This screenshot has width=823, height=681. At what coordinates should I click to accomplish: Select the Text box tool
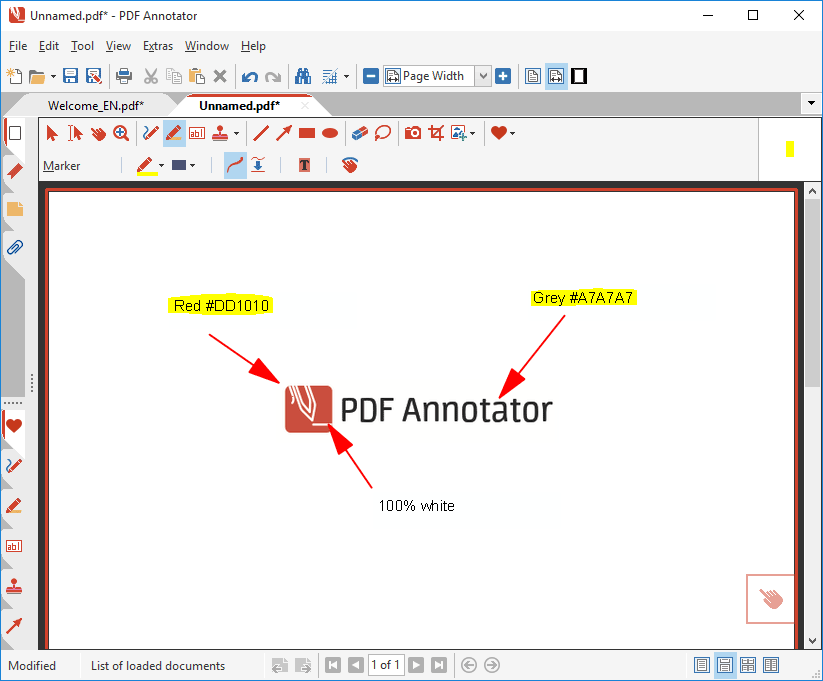197,133
